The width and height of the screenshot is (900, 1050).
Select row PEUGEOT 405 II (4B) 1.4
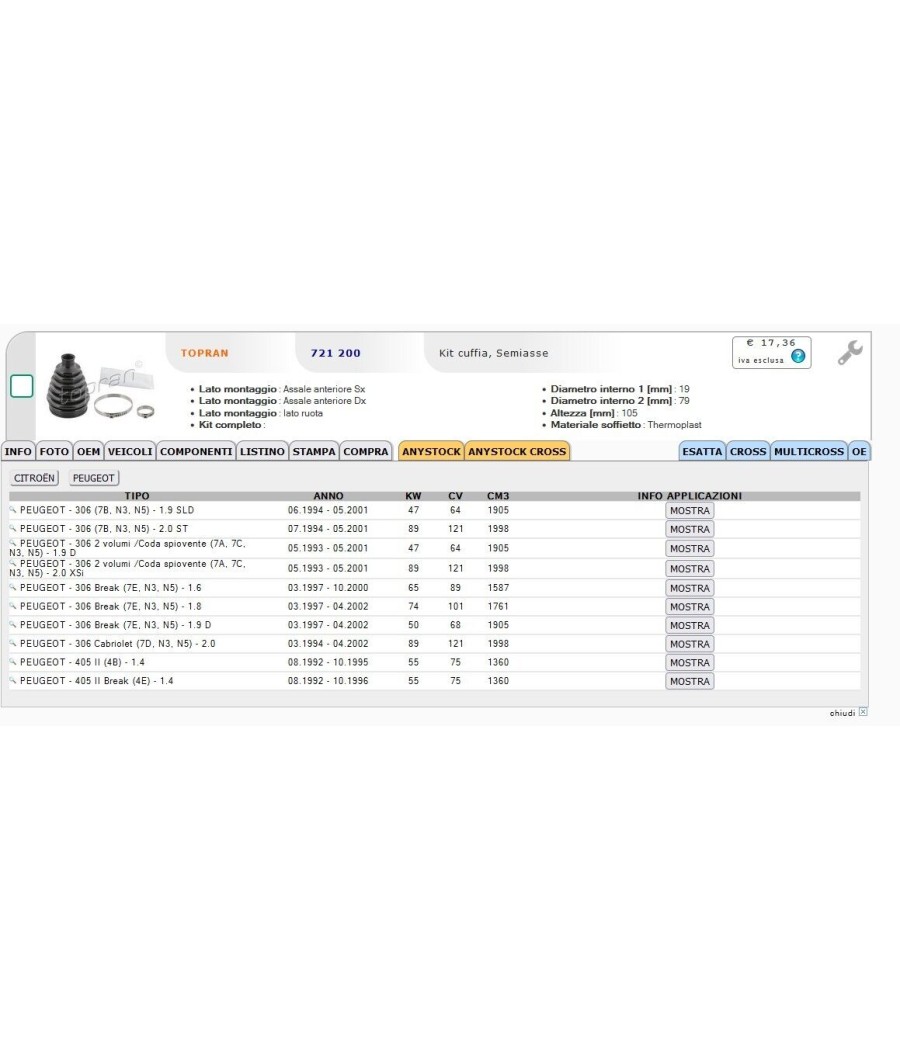435,662
